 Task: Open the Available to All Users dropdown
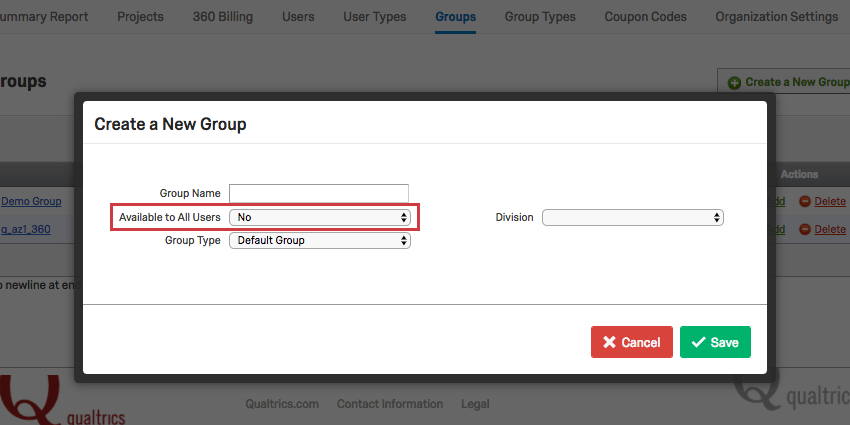tap(320, 216)
